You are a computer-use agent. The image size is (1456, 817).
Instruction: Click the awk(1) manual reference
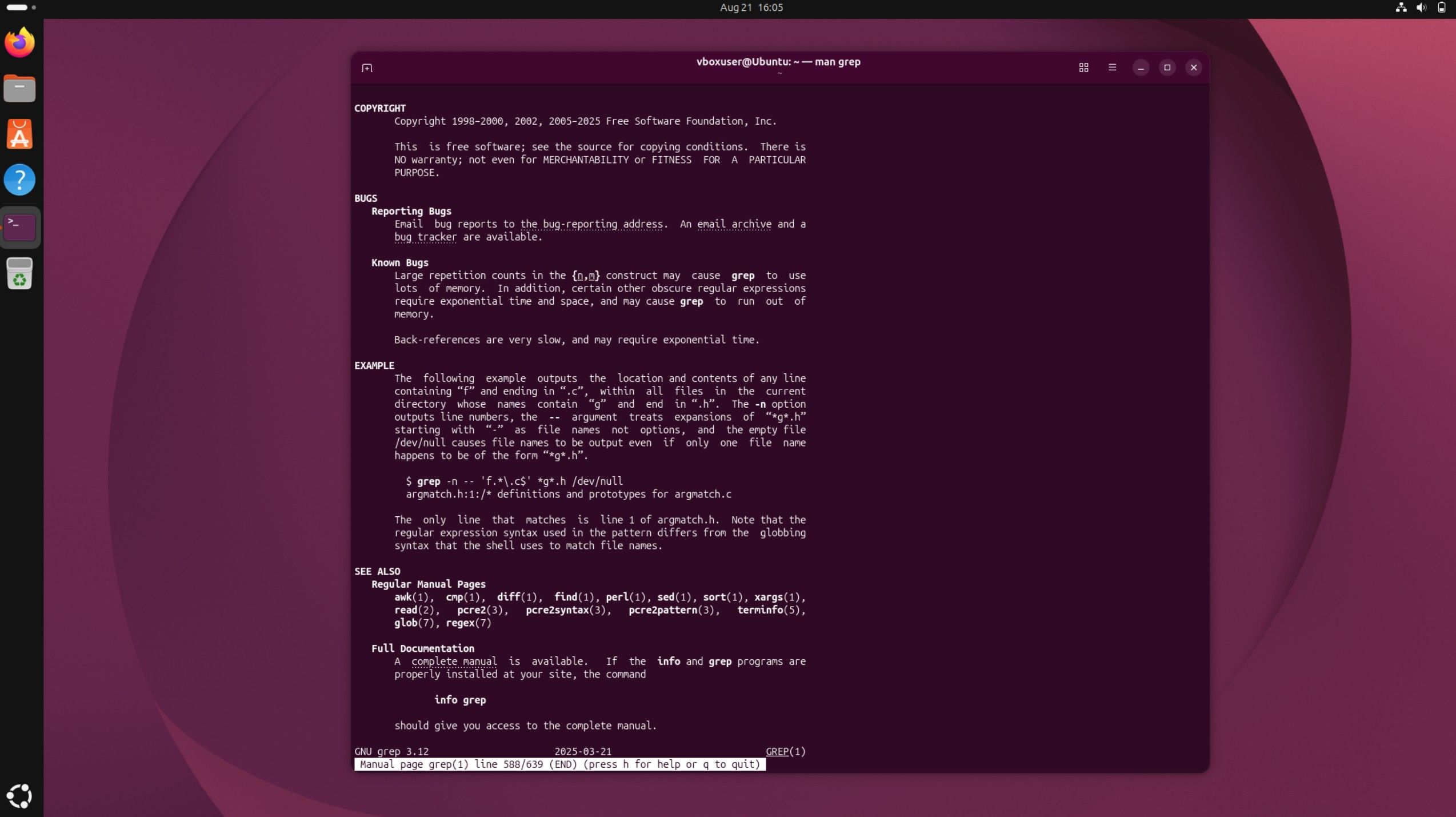411,597
